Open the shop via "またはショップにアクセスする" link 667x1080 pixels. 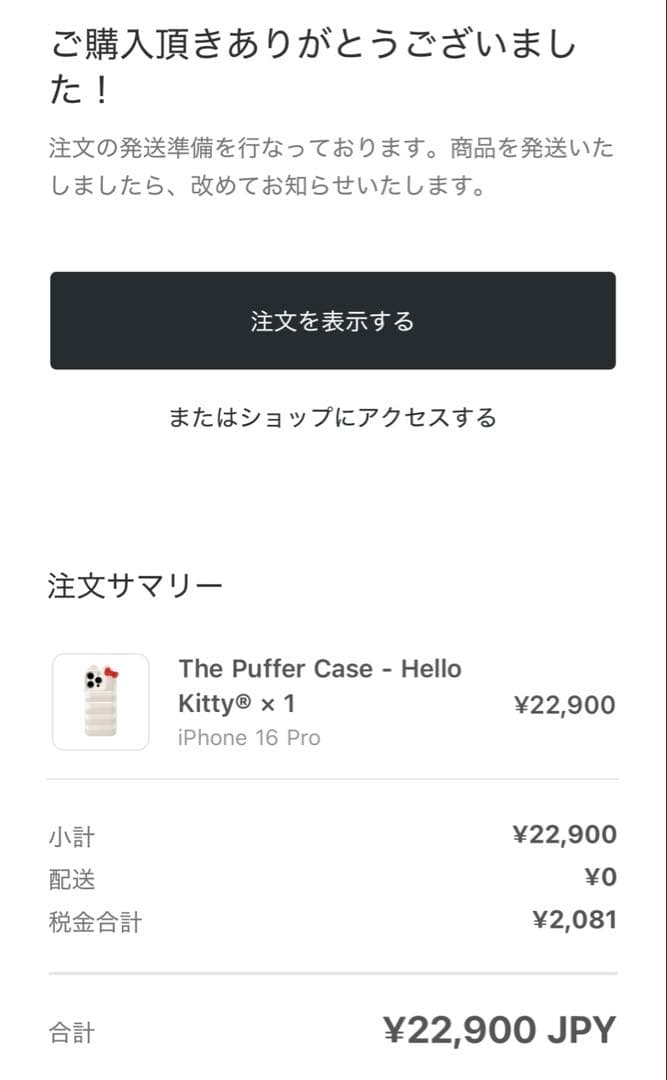[333, 418]
